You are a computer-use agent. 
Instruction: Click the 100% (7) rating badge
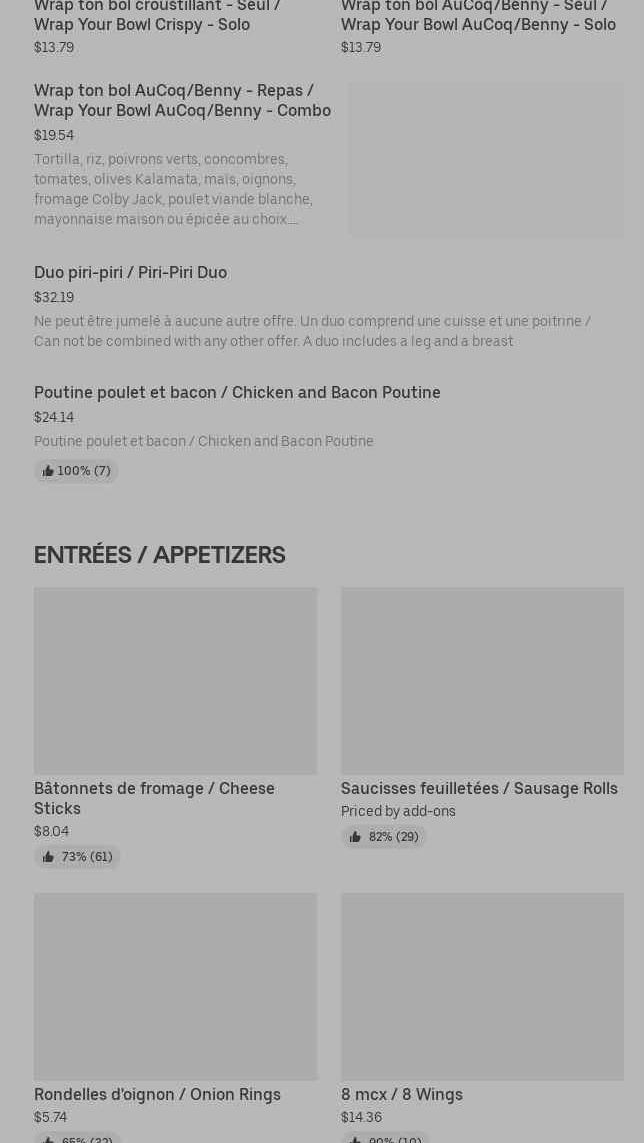pyautogui.click(x=76, y=471)
